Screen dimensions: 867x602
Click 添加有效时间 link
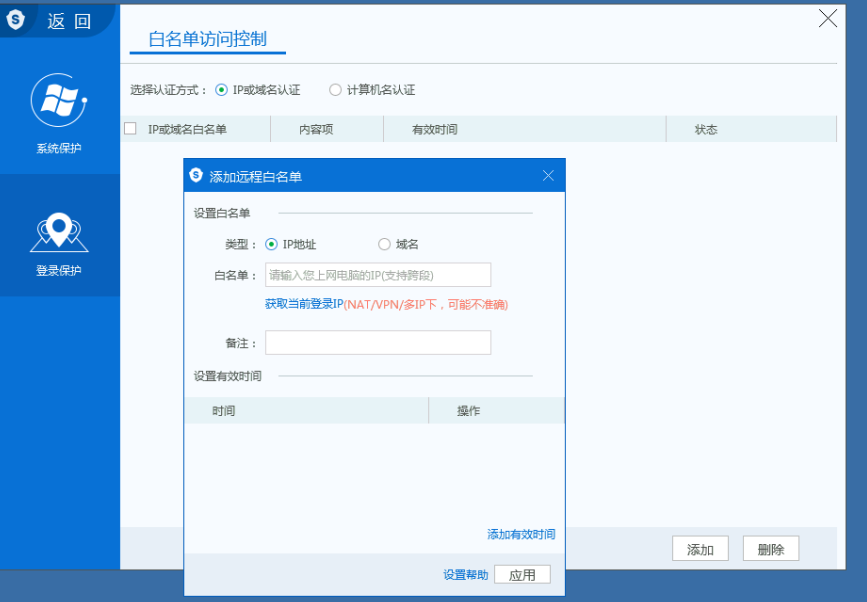coord(521,535)
